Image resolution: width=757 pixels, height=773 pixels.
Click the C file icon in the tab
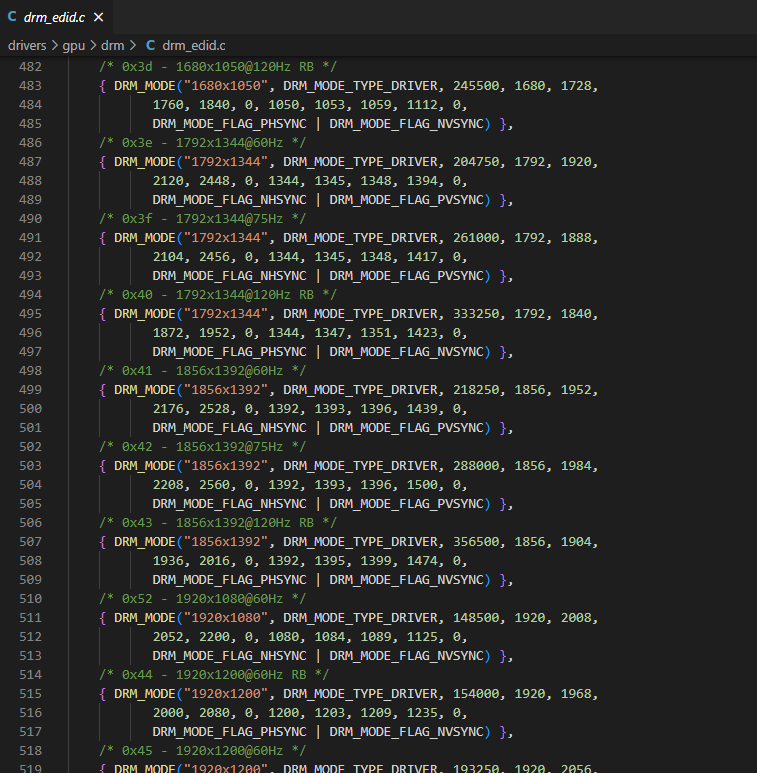pos(12,17)
